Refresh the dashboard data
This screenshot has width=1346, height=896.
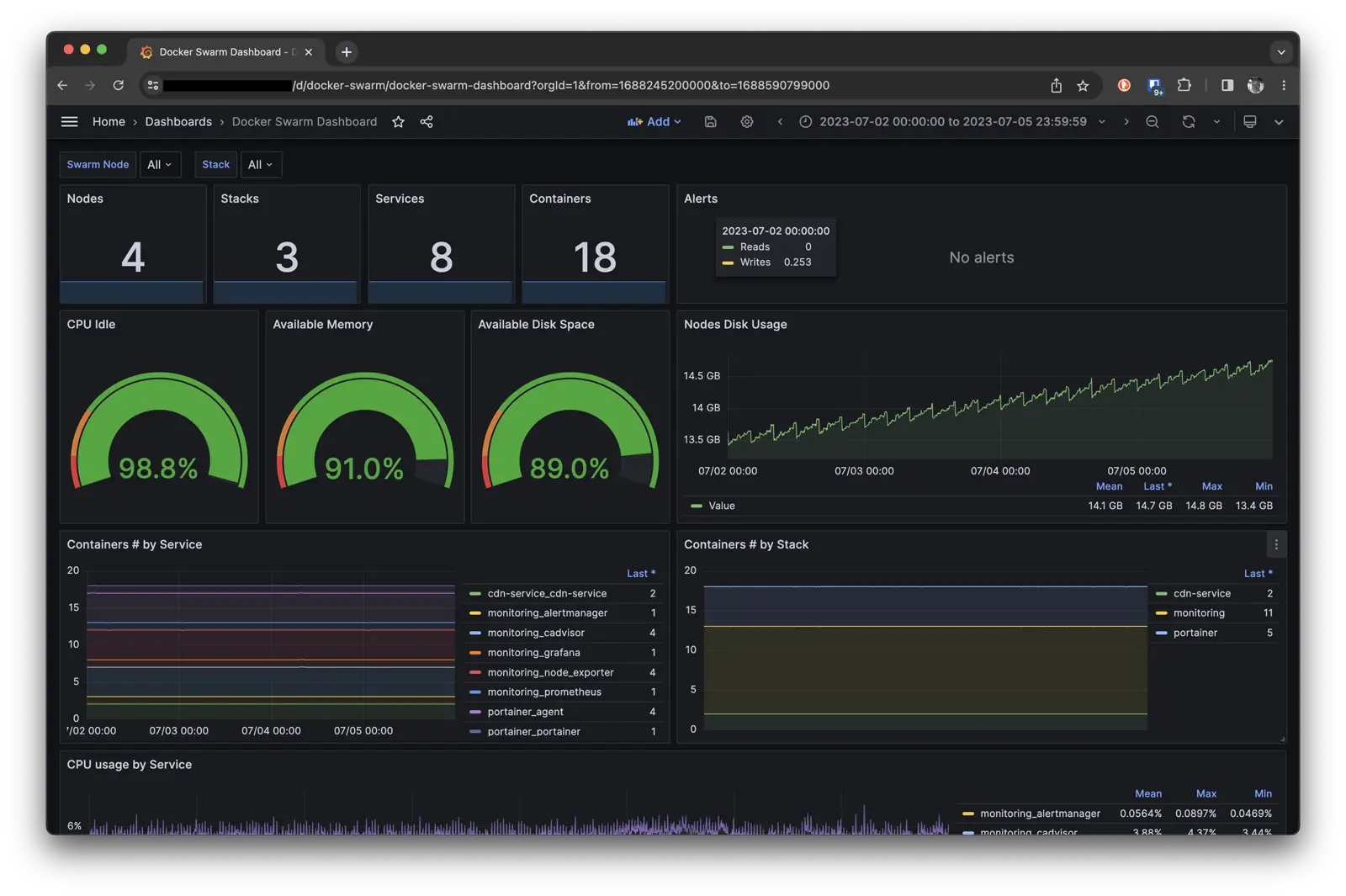[1188, 122]
